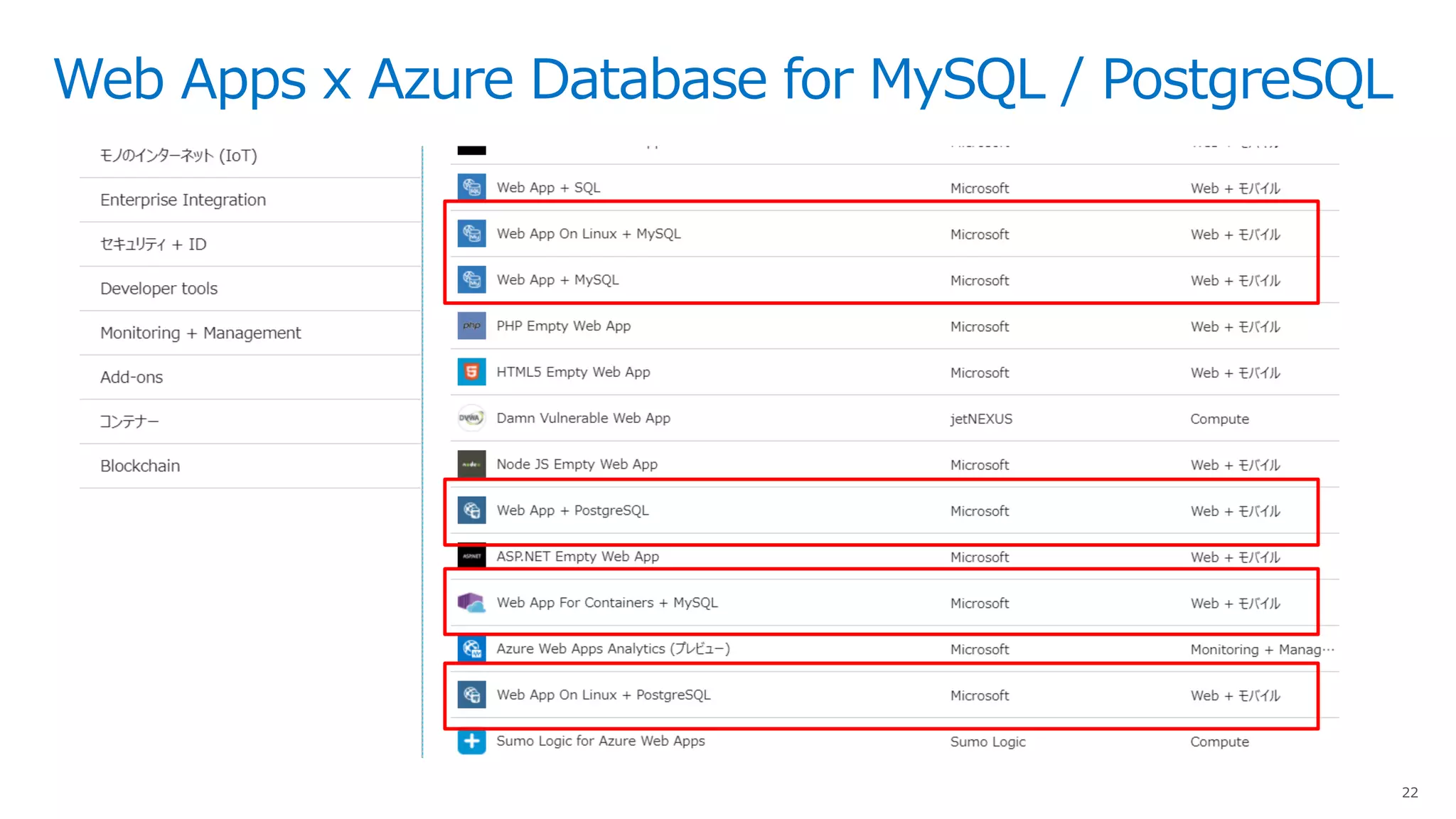This screenshot has height=819, width=1456.
Task: Click Compute category in Sumo Logic row
Action: click(x=1219, y=742)
